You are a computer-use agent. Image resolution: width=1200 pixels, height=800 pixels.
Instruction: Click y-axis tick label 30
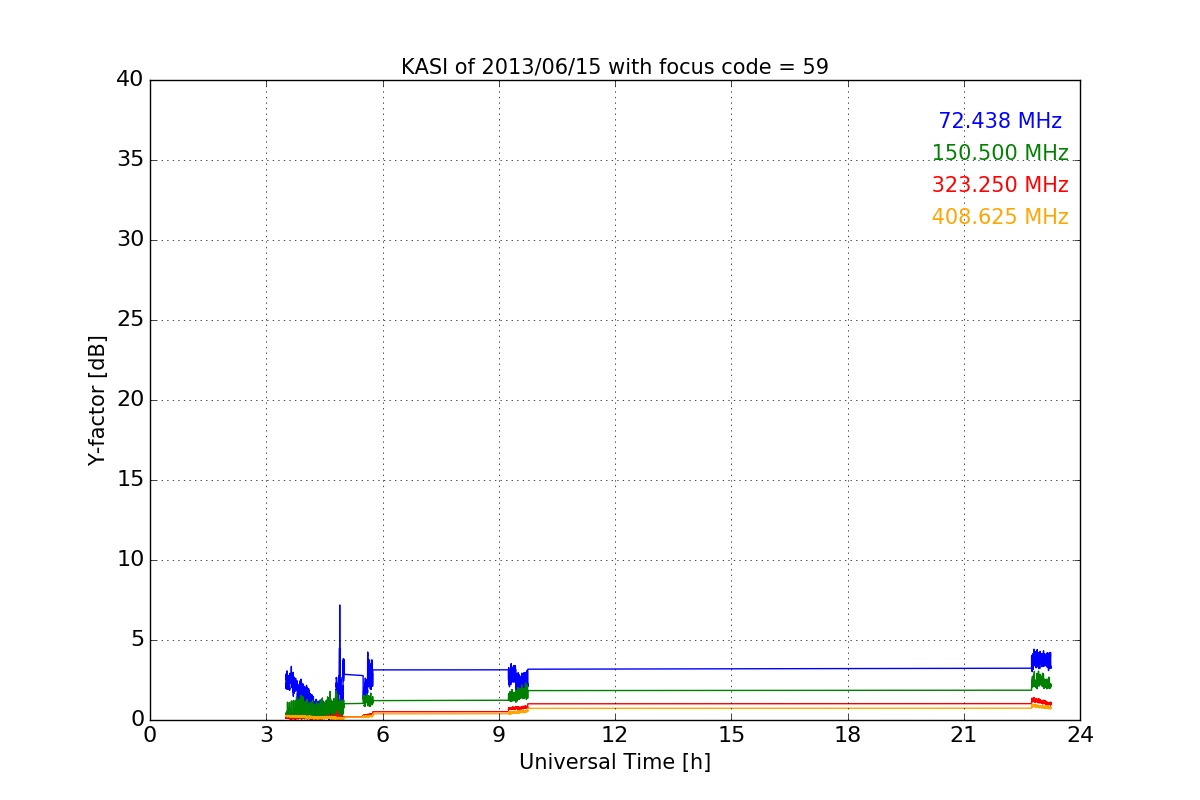[130, 240]
